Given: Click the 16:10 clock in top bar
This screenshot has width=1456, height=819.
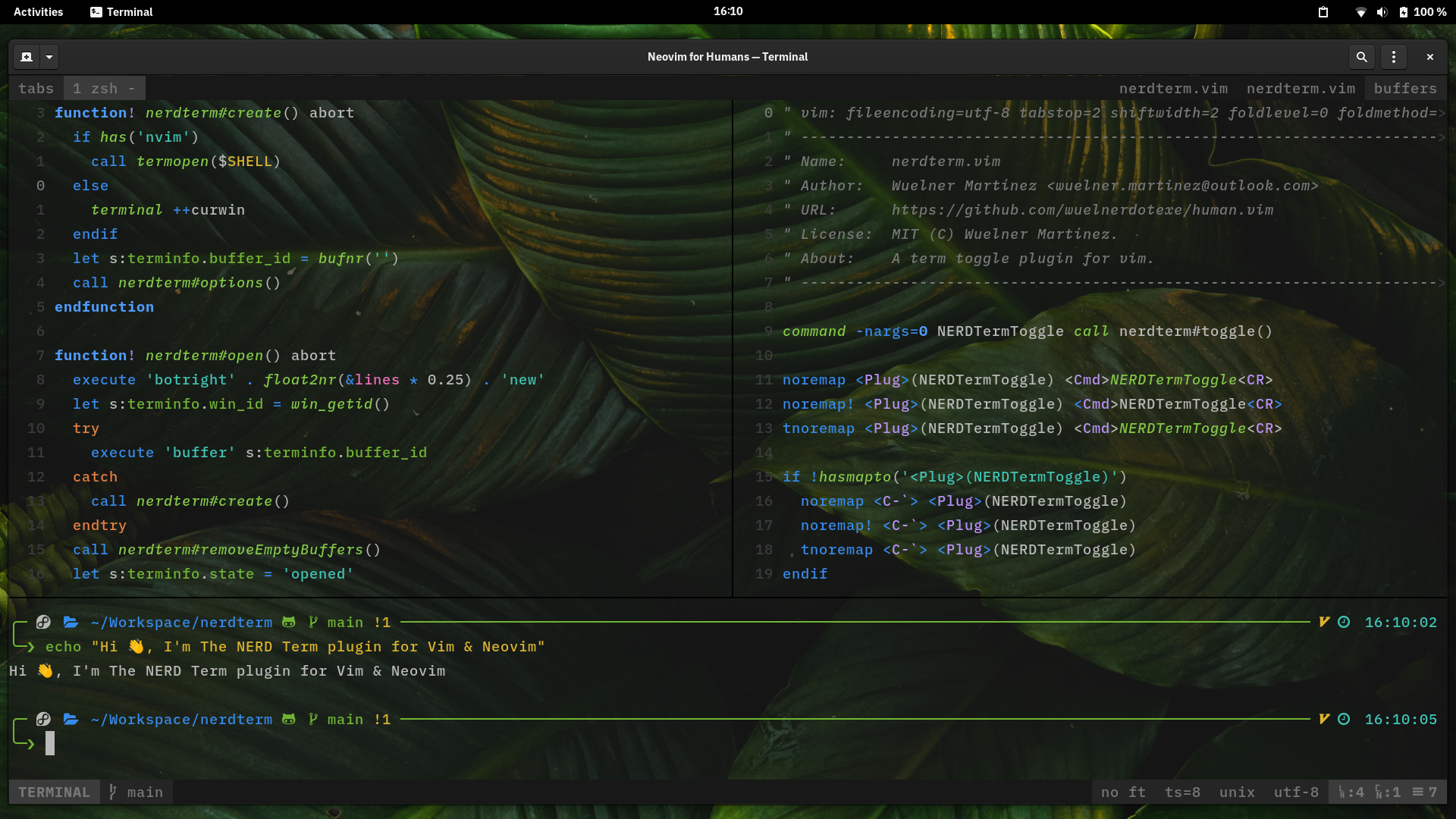Looking at the screenshot, I should (727, 11).
